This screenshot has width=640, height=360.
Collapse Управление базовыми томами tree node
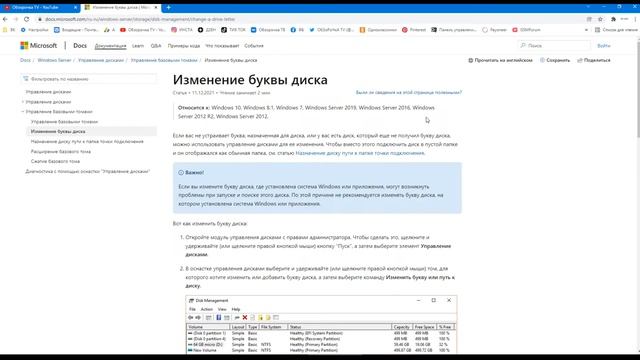click(x=23, y=111)
